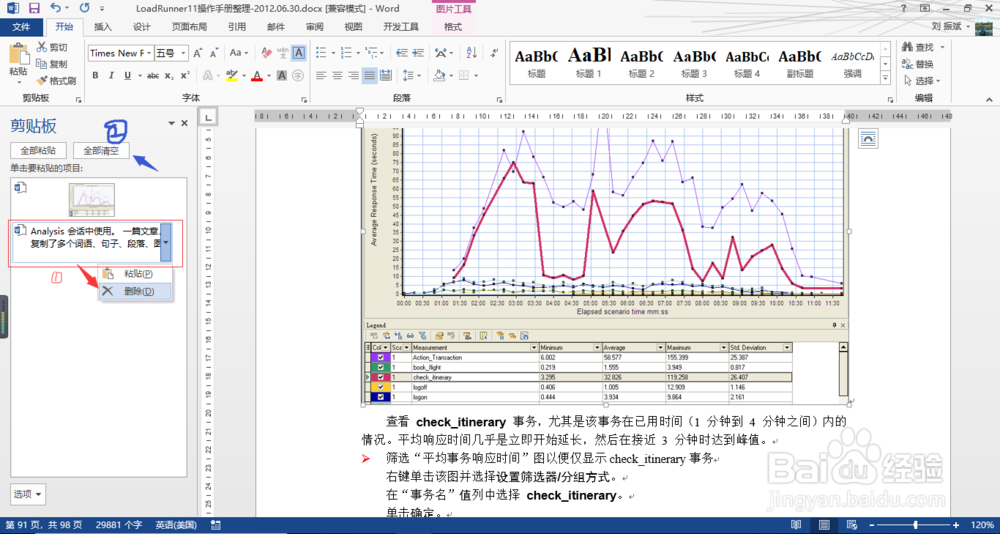Click the proofing status icon in status bar

pos(216,525)
